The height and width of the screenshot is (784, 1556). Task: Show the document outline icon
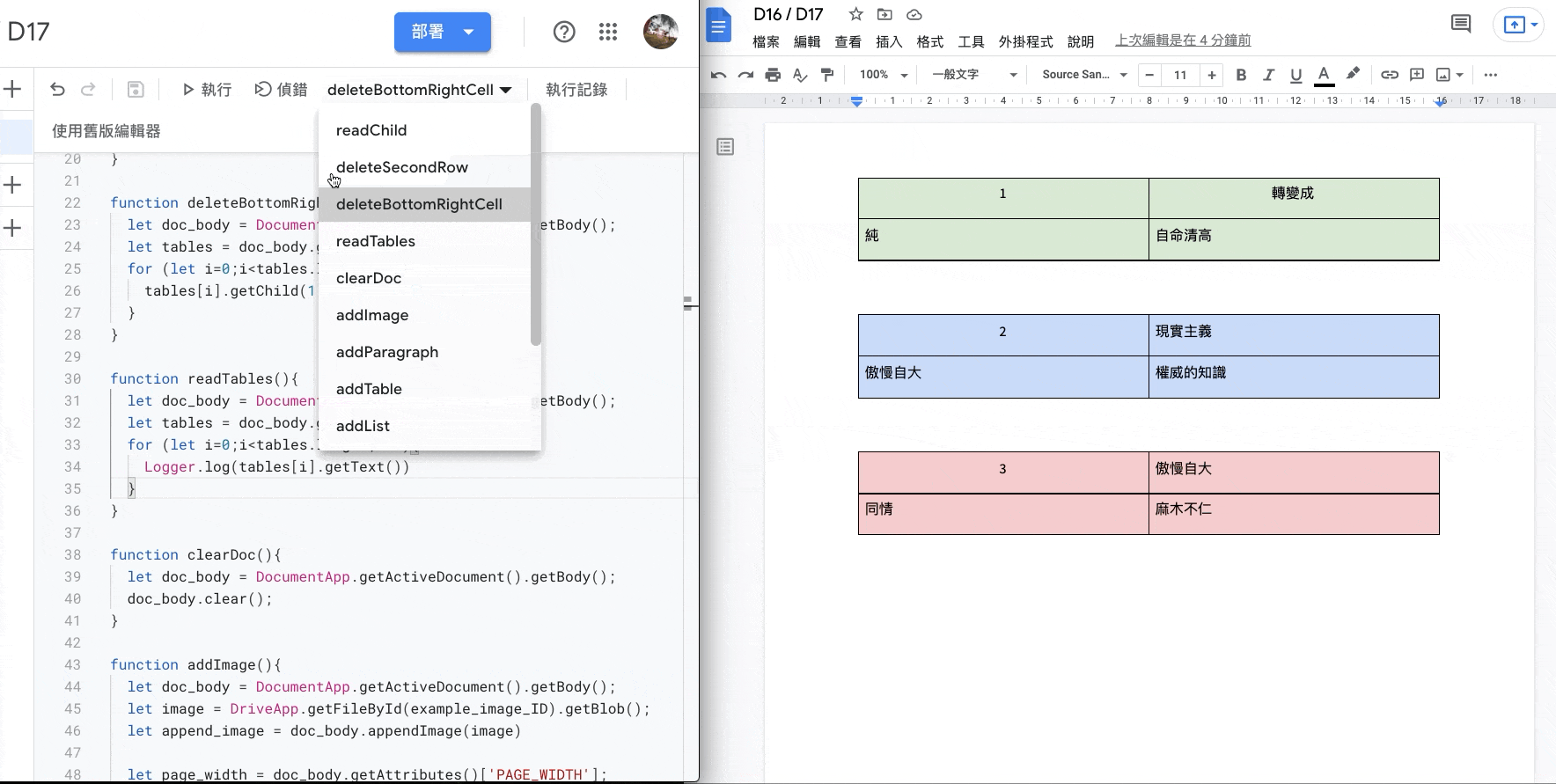725,147
